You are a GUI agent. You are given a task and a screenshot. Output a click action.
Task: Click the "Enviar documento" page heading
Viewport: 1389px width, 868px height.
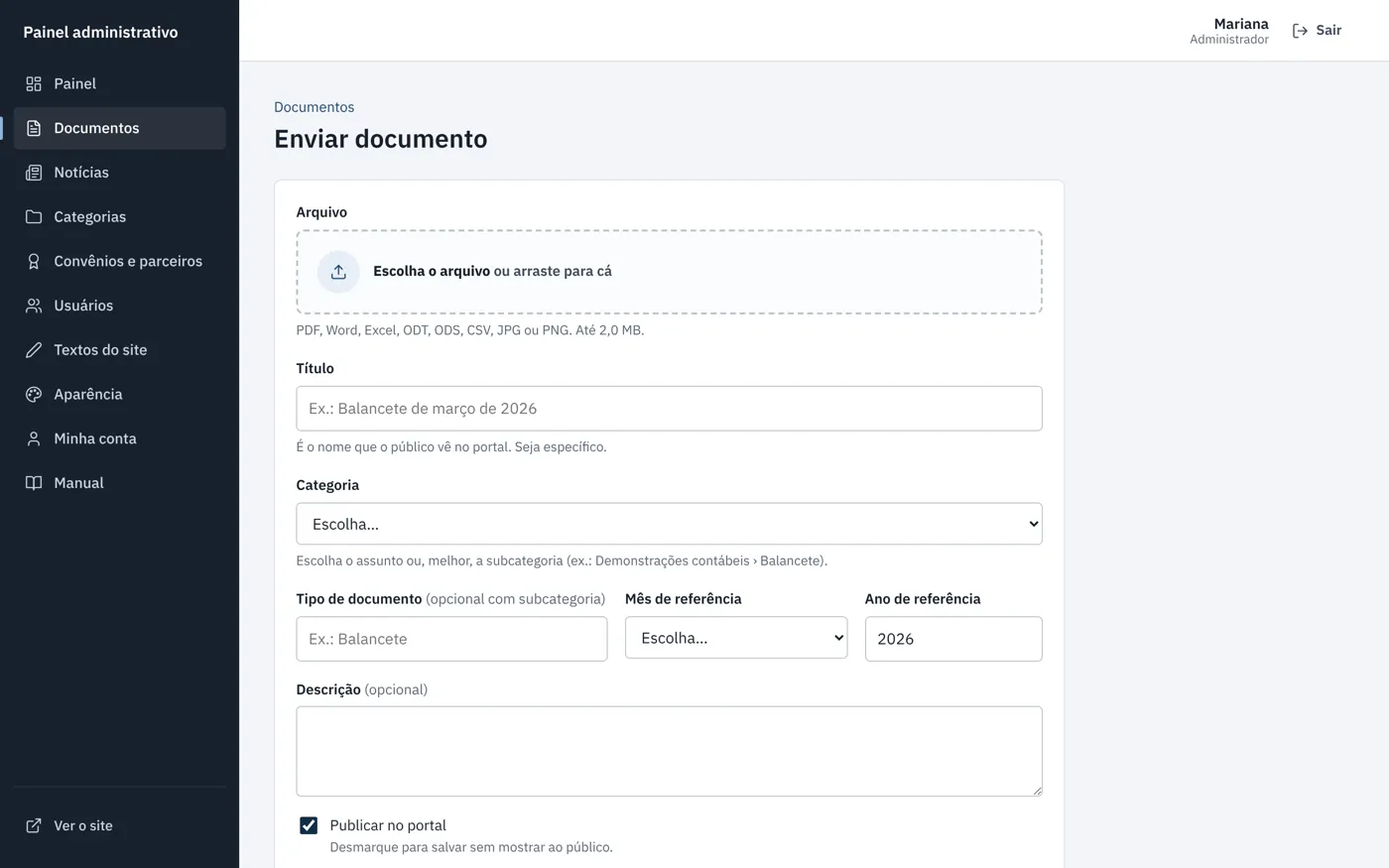point(381,139)
